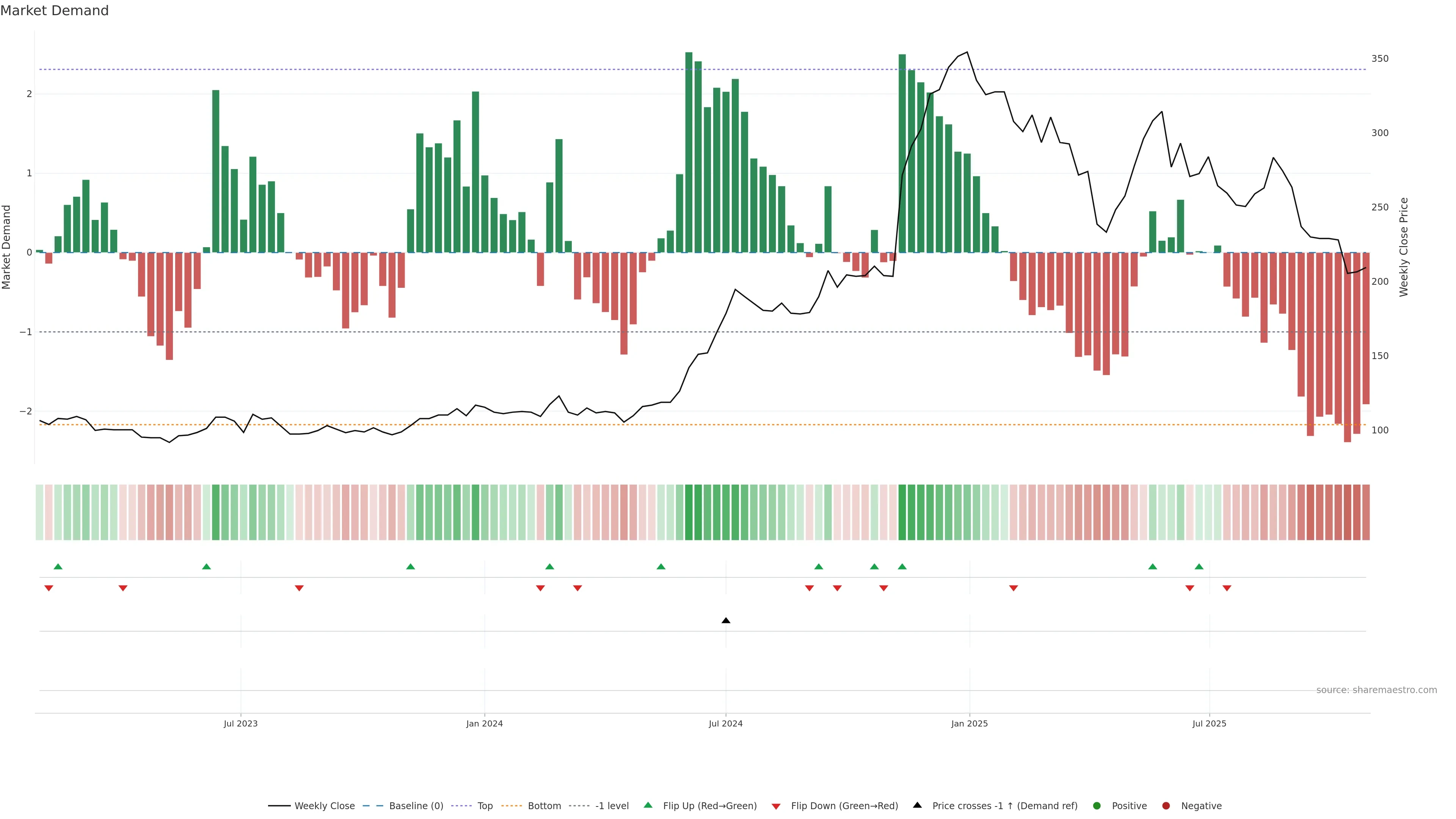Click the red Negative legend dot
This screenshot has width=1456, height=819.
tap(1166, 805)
